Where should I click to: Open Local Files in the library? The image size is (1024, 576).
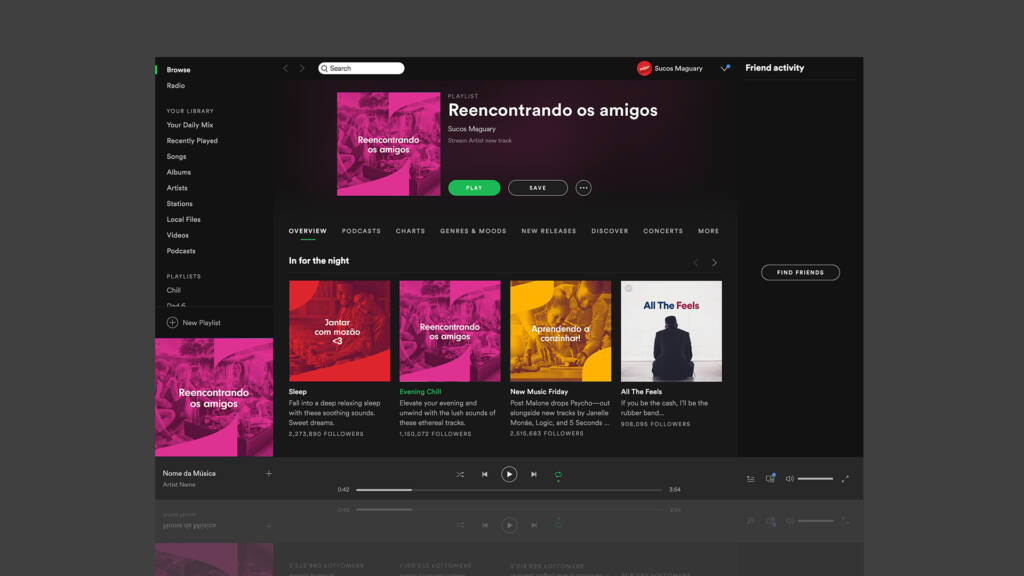click(184, 219)
